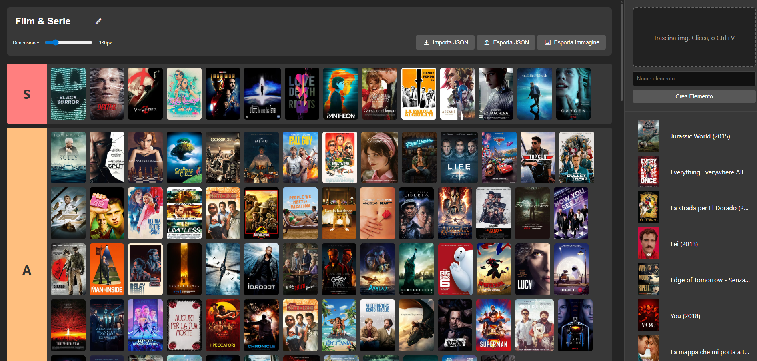Select the Lei item in sidebar
Screen dimensions: 757x361
[694, 244]
